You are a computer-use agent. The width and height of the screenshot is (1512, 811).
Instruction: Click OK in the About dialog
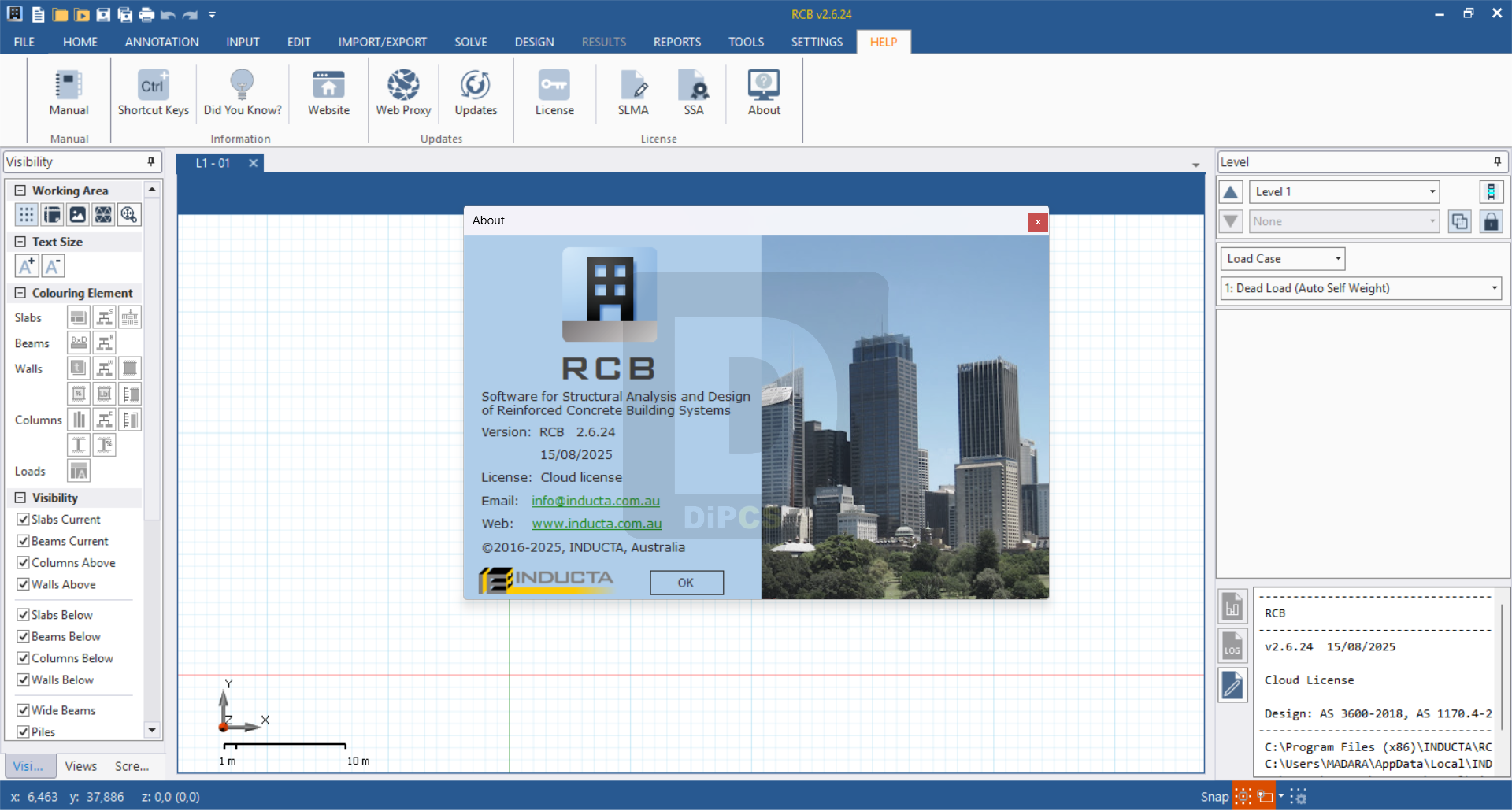pyautogui.click(x=686, y=583)
